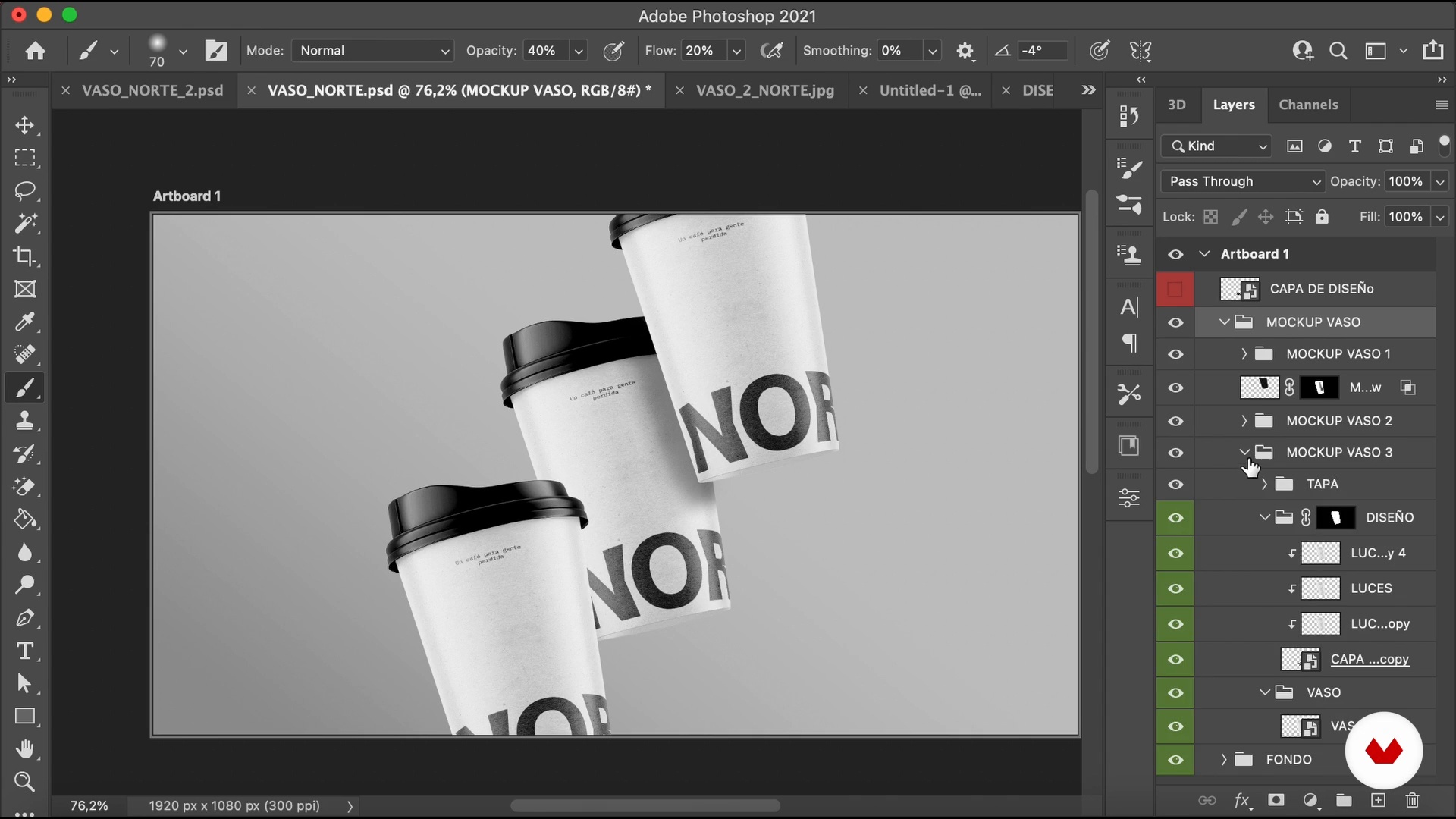
Task: Select the Clone Stamp tool
Action: [x=24, y=421]
